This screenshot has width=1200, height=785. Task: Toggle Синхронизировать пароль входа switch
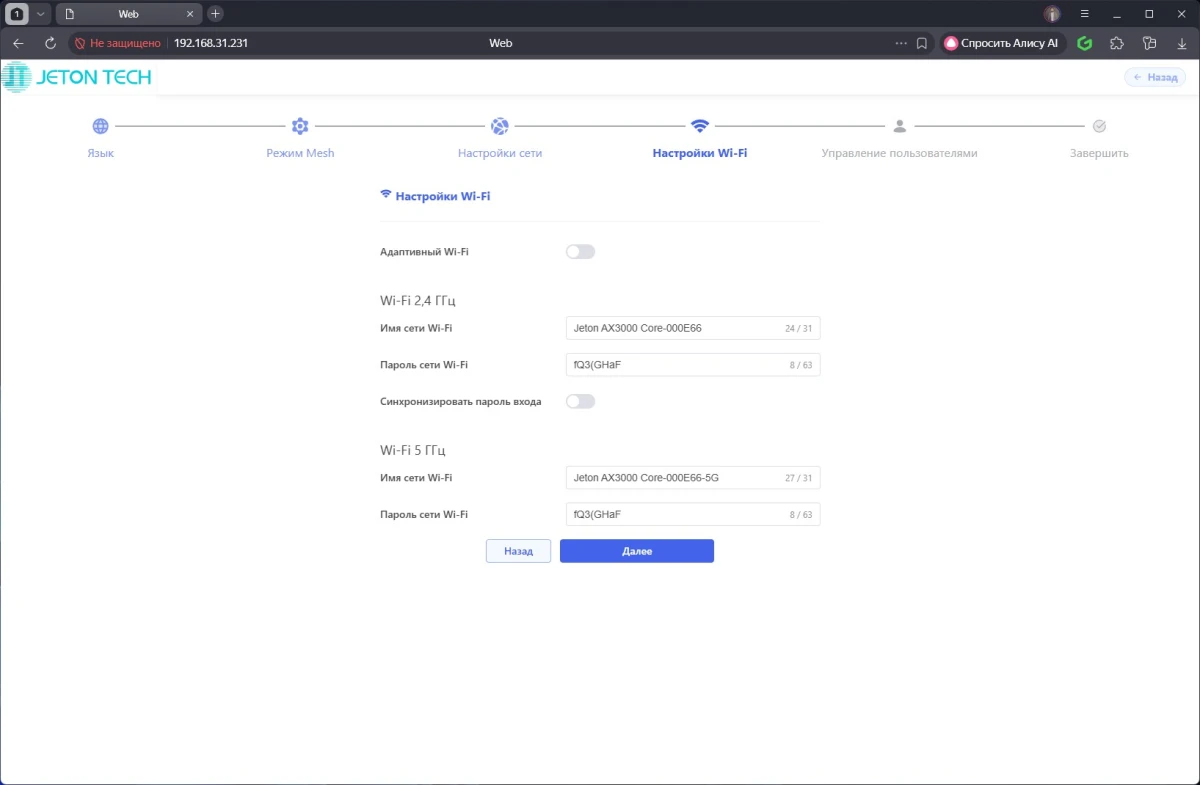[580, 402]
